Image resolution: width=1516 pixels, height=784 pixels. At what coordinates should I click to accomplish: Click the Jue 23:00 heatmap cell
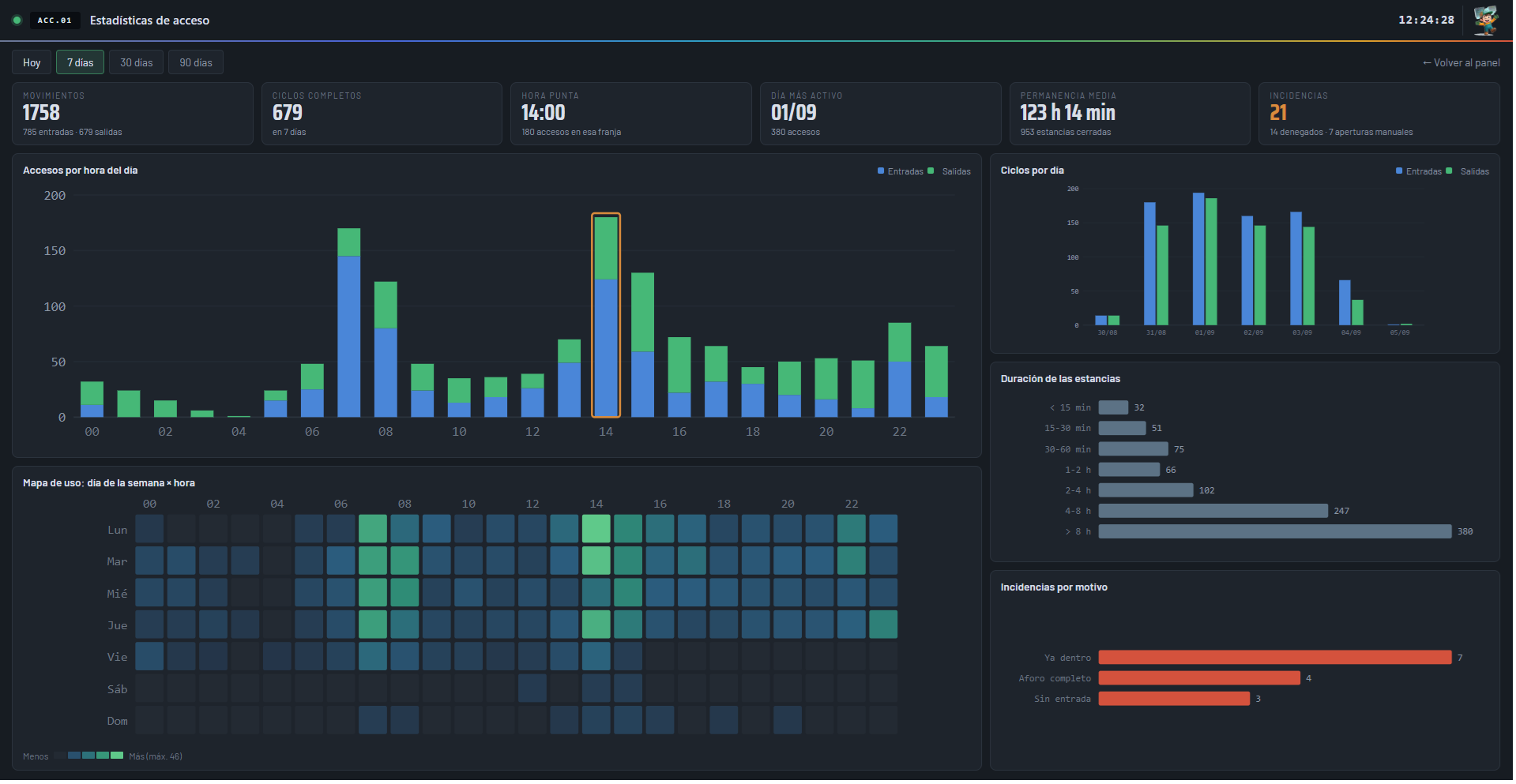[x=883, y=625]
